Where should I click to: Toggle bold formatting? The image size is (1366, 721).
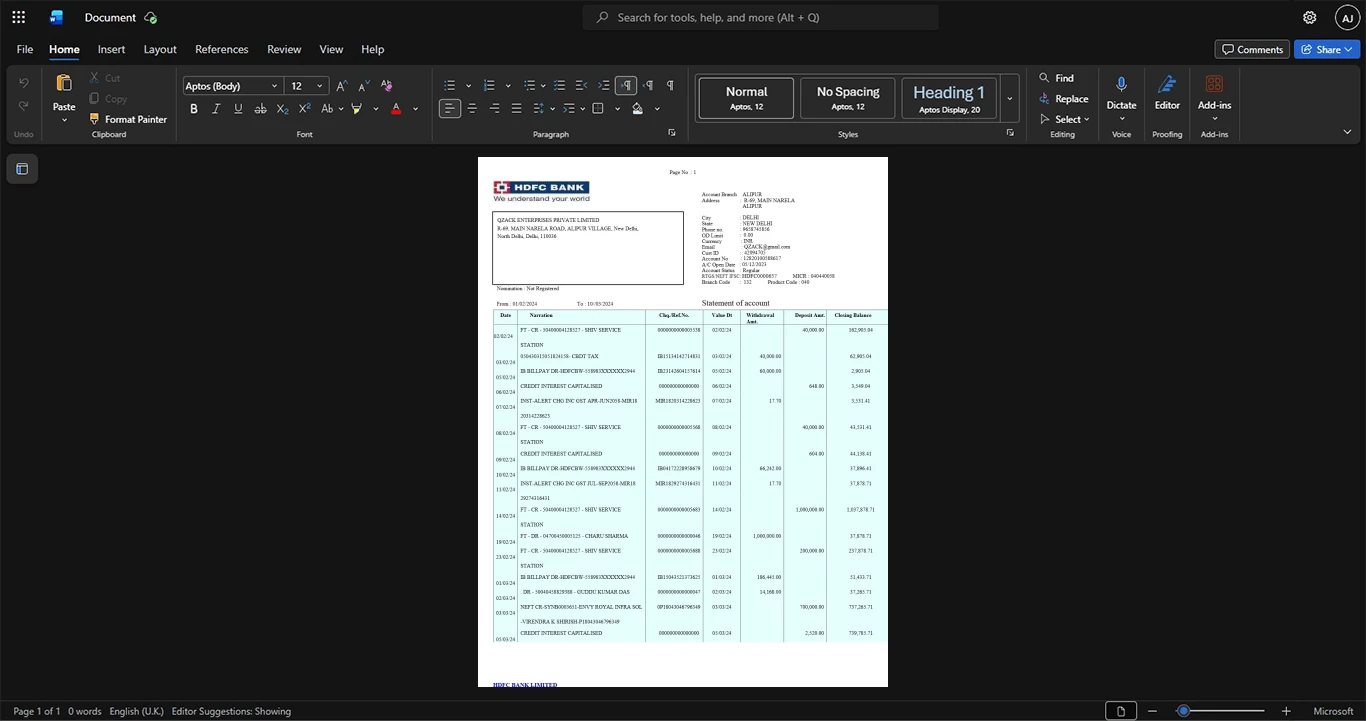194,108
